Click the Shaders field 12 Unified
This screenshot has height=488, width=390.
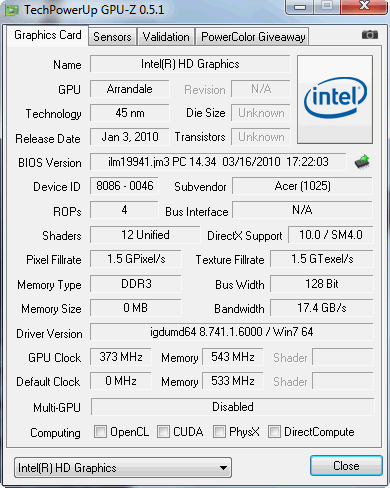145,235
